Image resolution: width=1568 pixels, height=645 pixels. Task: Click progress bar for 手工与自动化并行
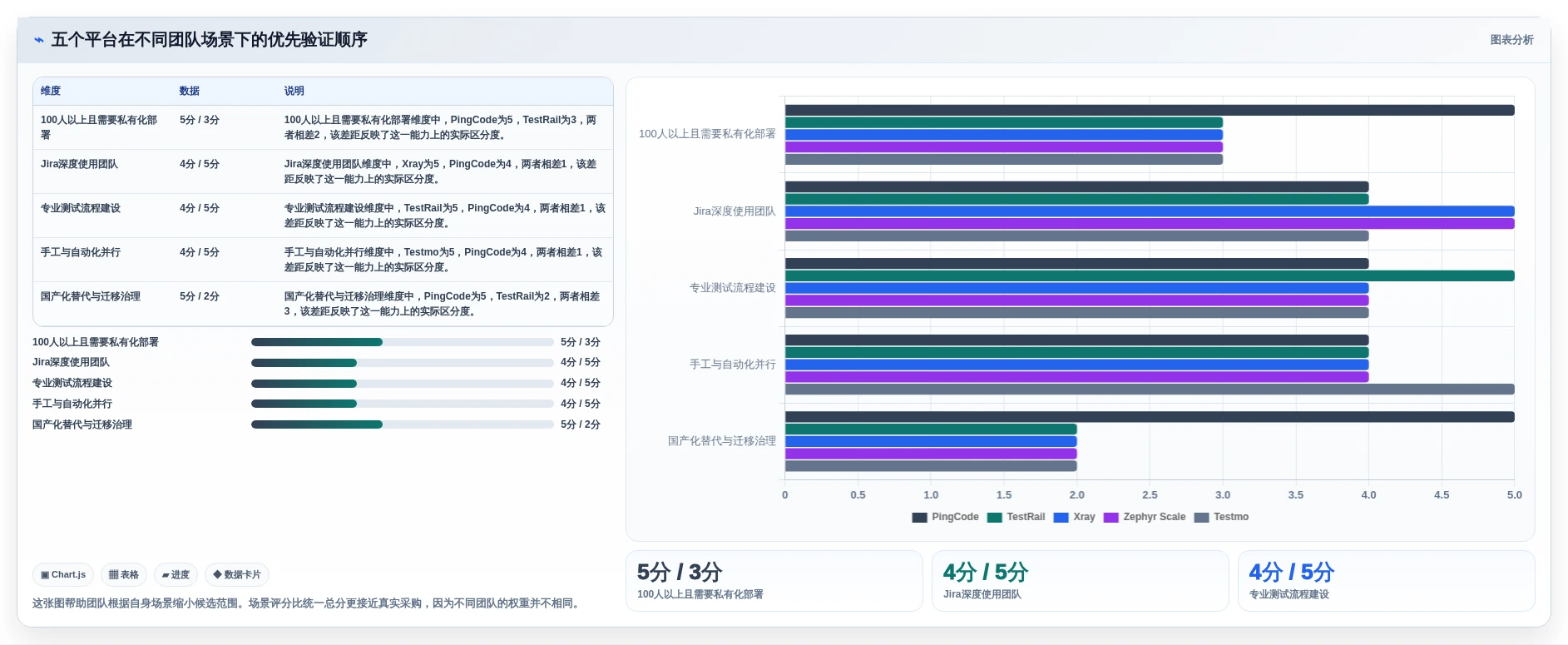(x=403, y=404)
